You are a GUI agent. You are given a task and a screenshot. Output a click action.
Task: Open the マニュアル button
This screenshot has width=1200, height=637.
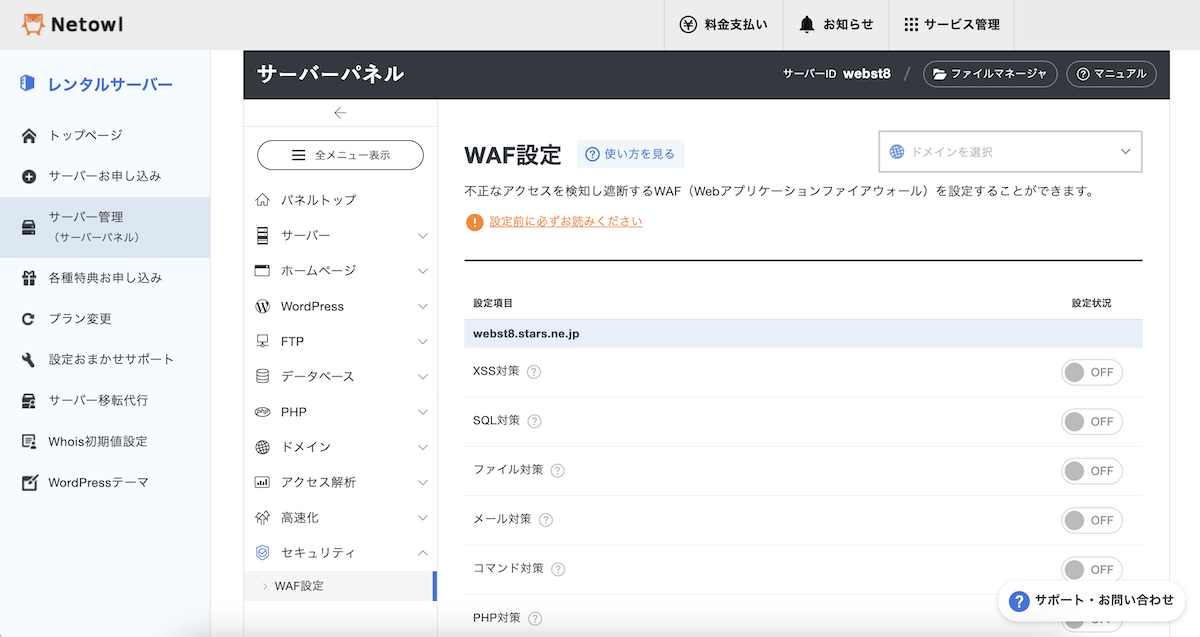(1112, 74)
